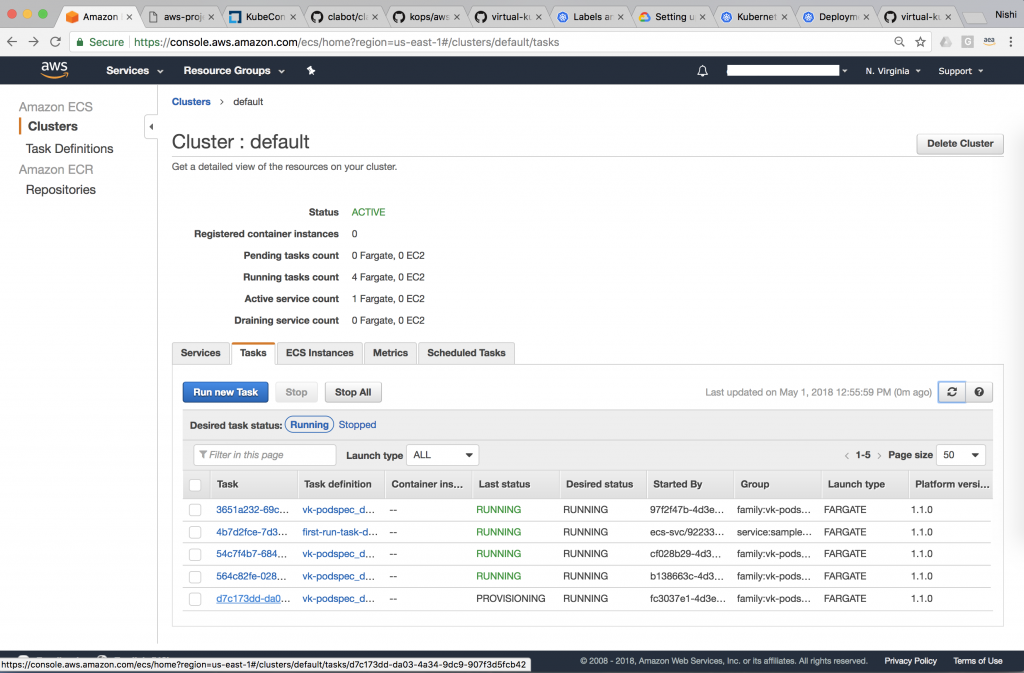Screen dimensions: 1024x673
Task: Open the pin shortcuts icon in AWS navbar
Action: pos(311,70)
